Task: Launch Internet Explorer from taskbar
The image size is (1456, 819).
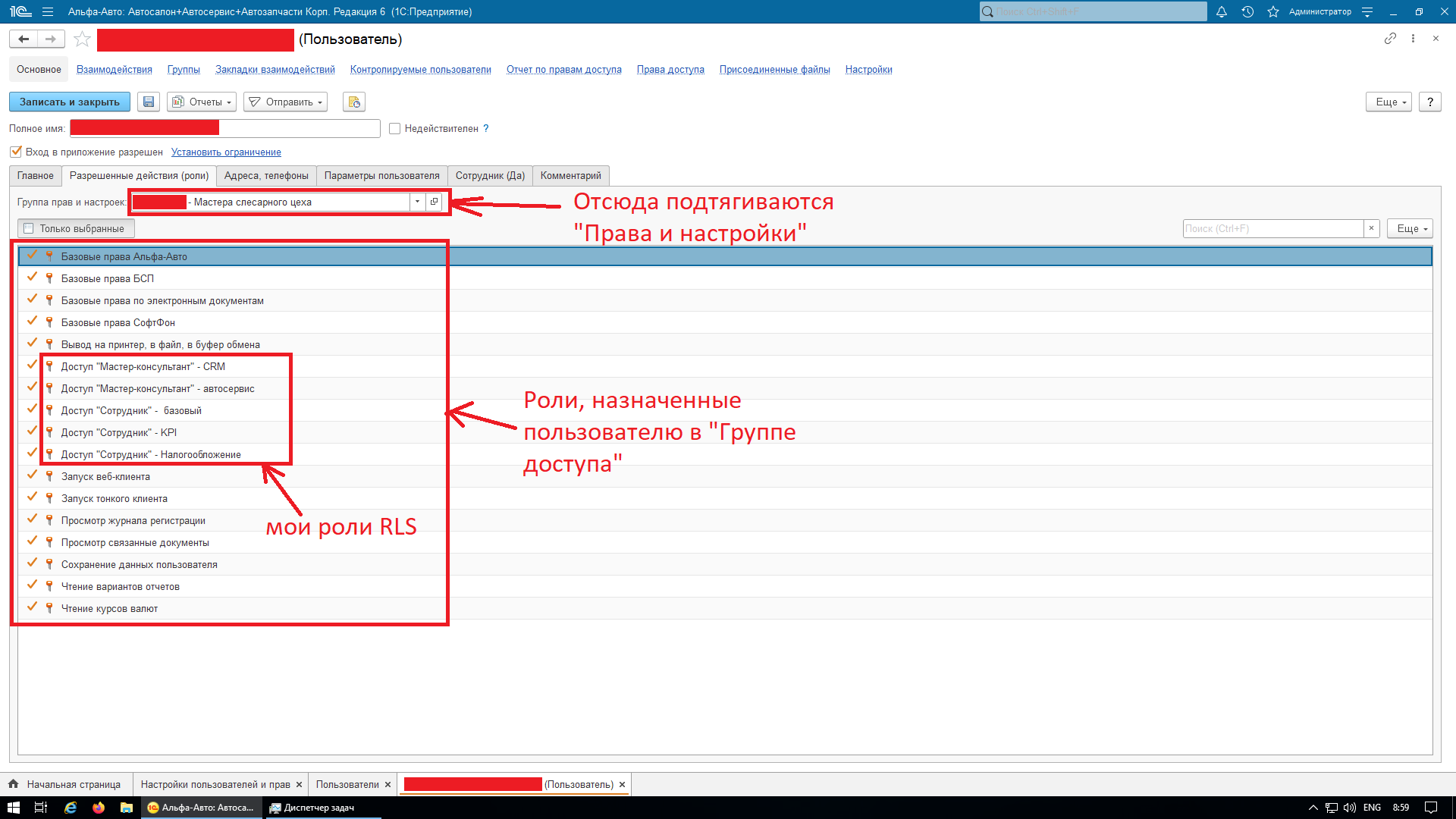Action: [71, 808]
